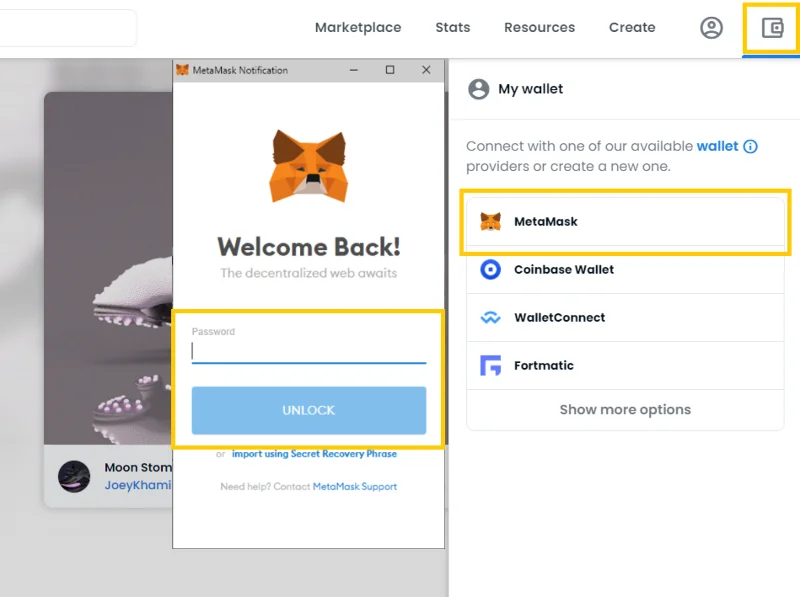Open the Create menu
Viewport: 800px width, 597px height.
pos(632,28)
